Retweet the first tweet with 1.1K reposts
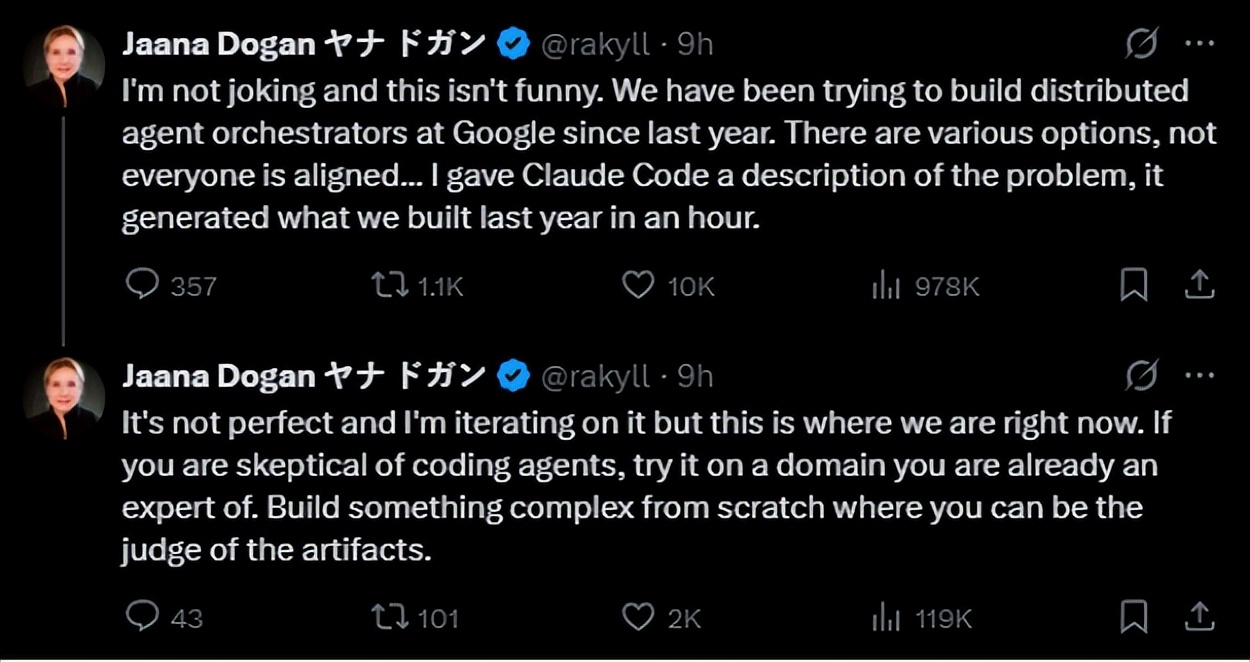 click(389, 286)
